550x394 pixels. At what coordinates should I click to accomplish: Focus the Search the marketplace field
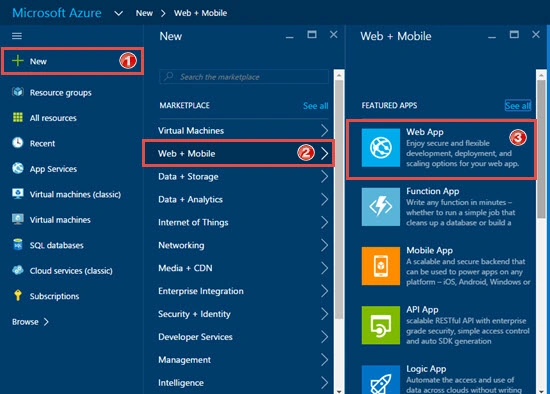pyautogui.click(x=244, y=77)
